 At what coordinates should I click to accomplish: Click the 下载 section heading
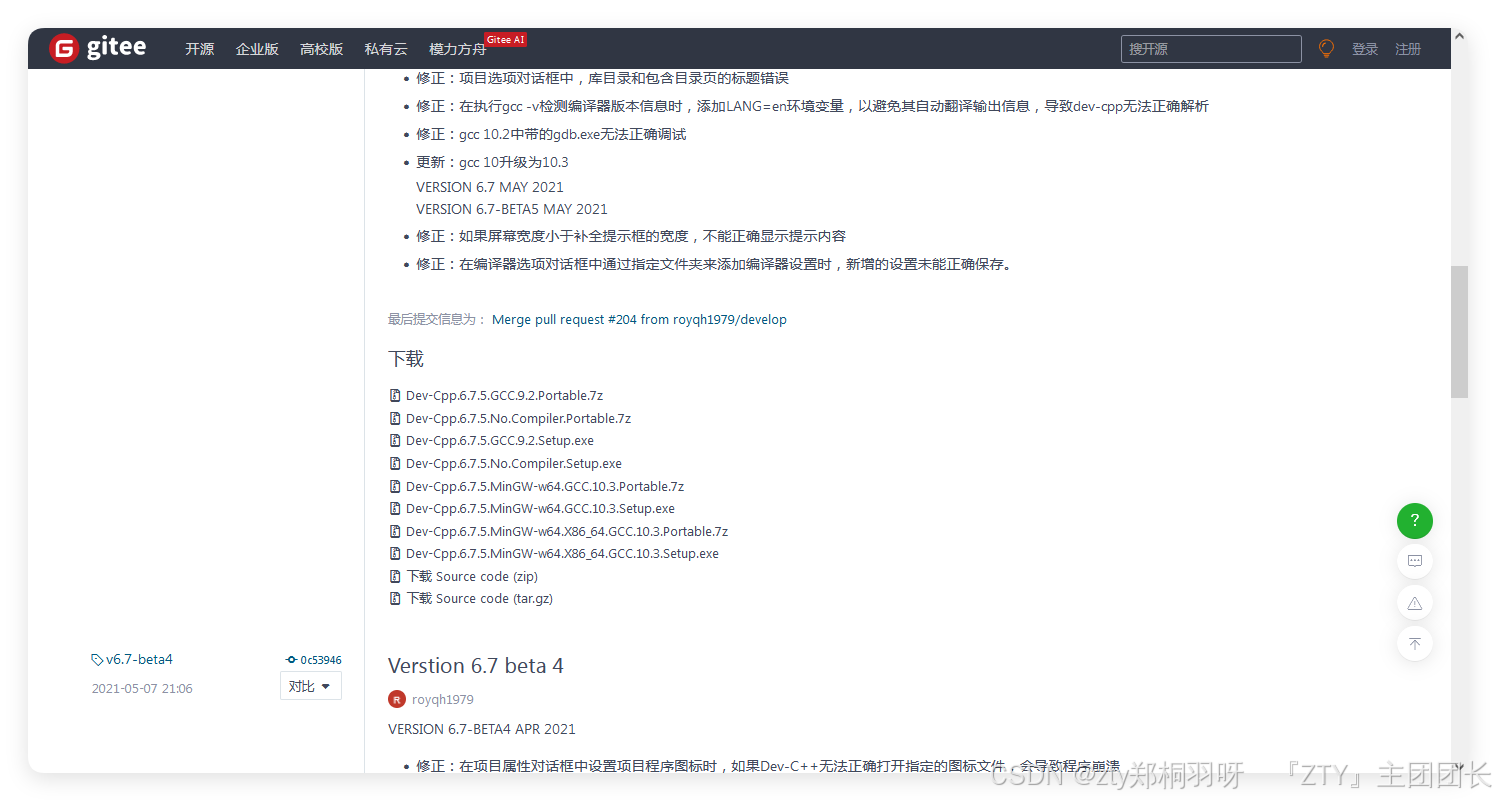(x=406, y=359)
